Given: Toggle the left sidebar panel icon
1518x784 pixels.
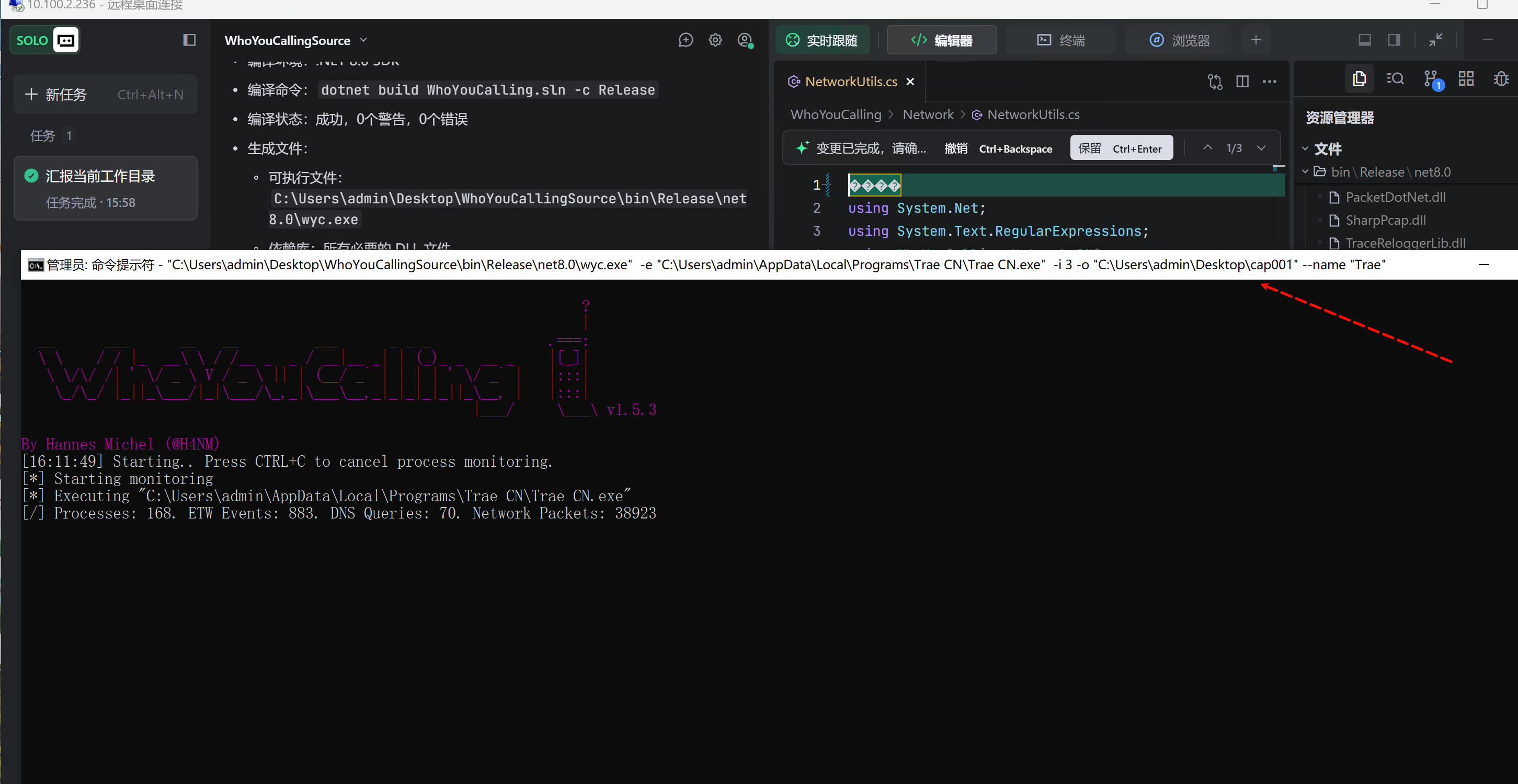Looking at the screenshot, I should (189, 40).
